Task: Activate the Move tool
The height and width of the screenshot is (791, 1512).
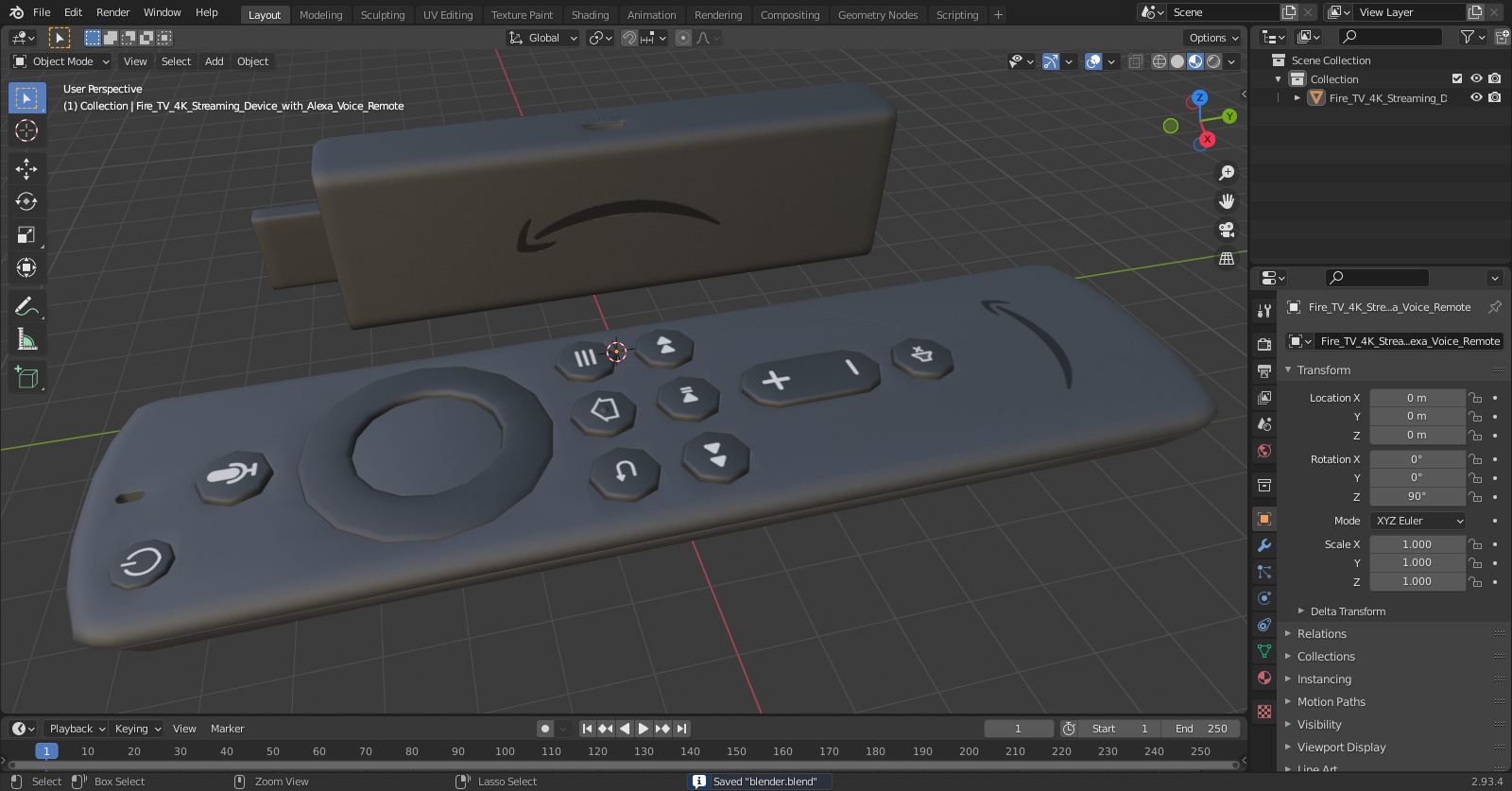Action: 26,168
